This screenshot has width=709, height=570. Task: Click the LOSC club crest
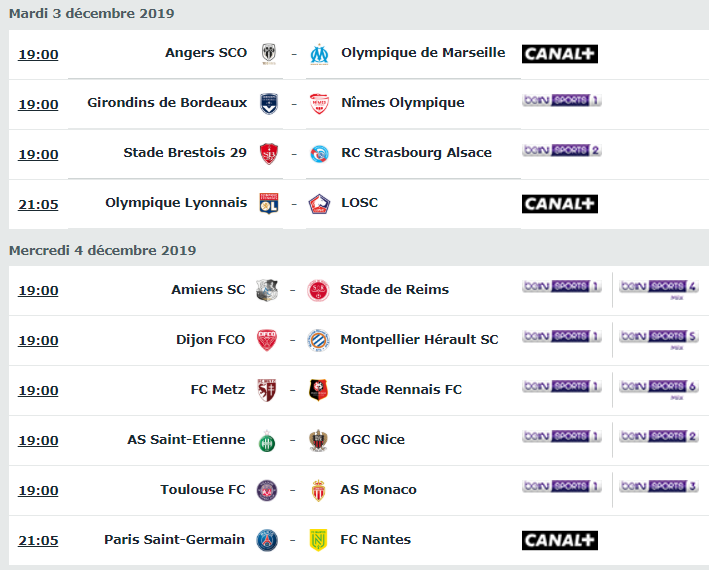click(319, 204)
